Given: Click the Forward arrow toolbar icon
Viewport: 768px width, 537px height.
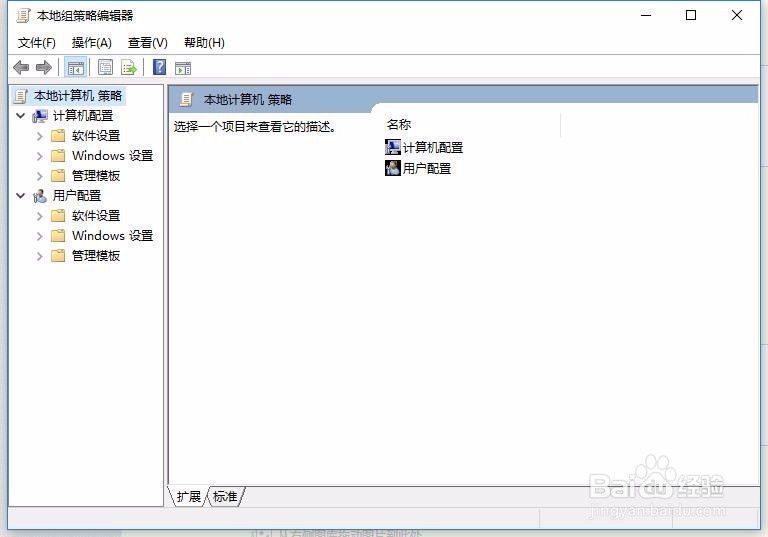Looking at the screenshot, I should pos(44,67).
